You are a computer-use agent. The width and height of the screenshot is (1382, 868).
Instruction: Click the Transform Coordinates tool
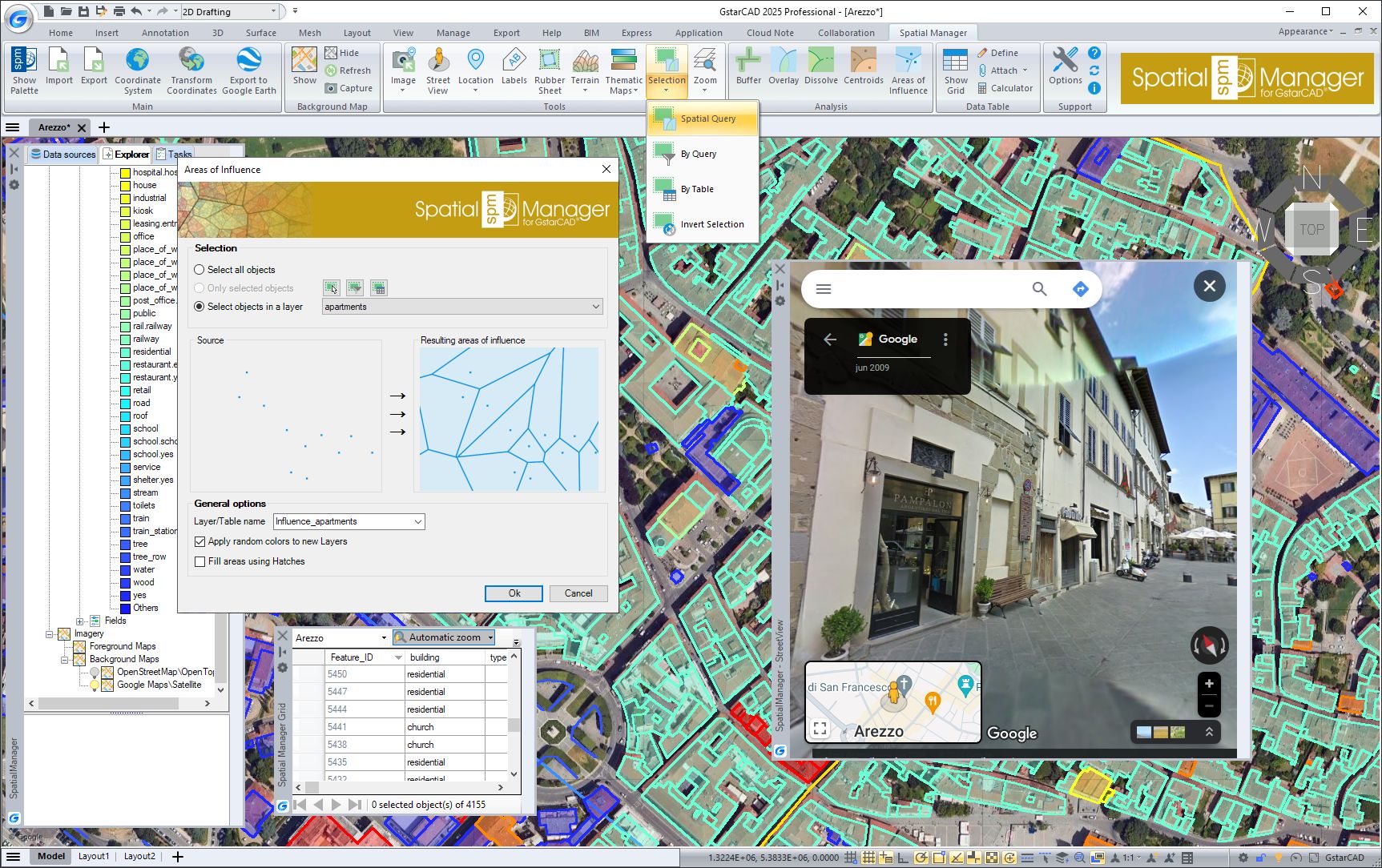pos(191,70)
